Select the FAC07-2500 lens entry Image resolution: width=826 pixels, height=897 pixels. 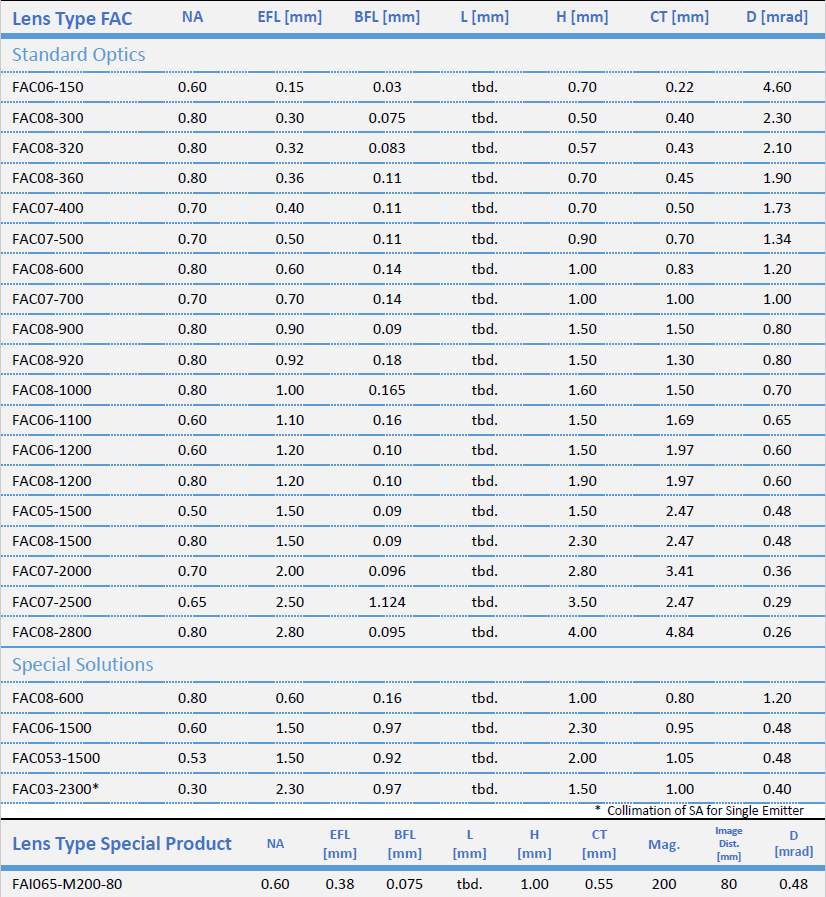[51, 602]
